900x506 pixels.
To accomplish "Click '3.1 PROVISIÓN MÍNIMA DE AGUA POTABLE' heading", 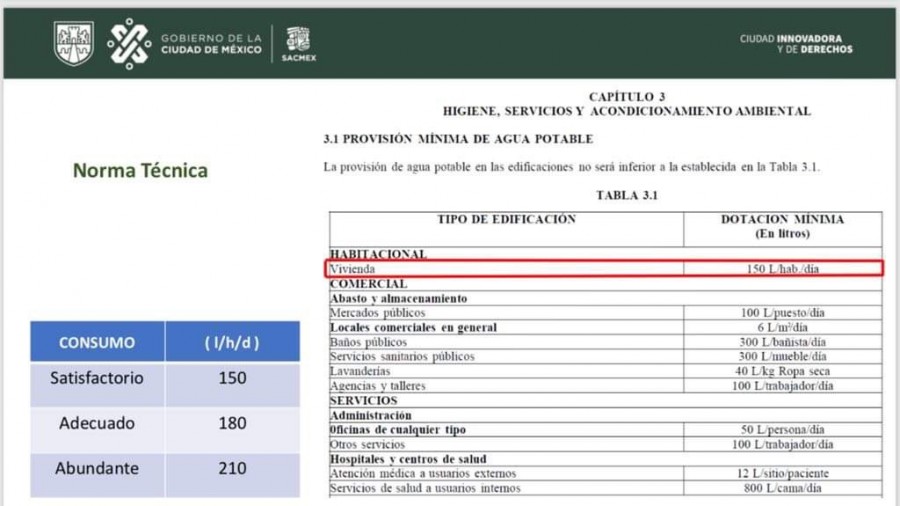I will (458, 139).
